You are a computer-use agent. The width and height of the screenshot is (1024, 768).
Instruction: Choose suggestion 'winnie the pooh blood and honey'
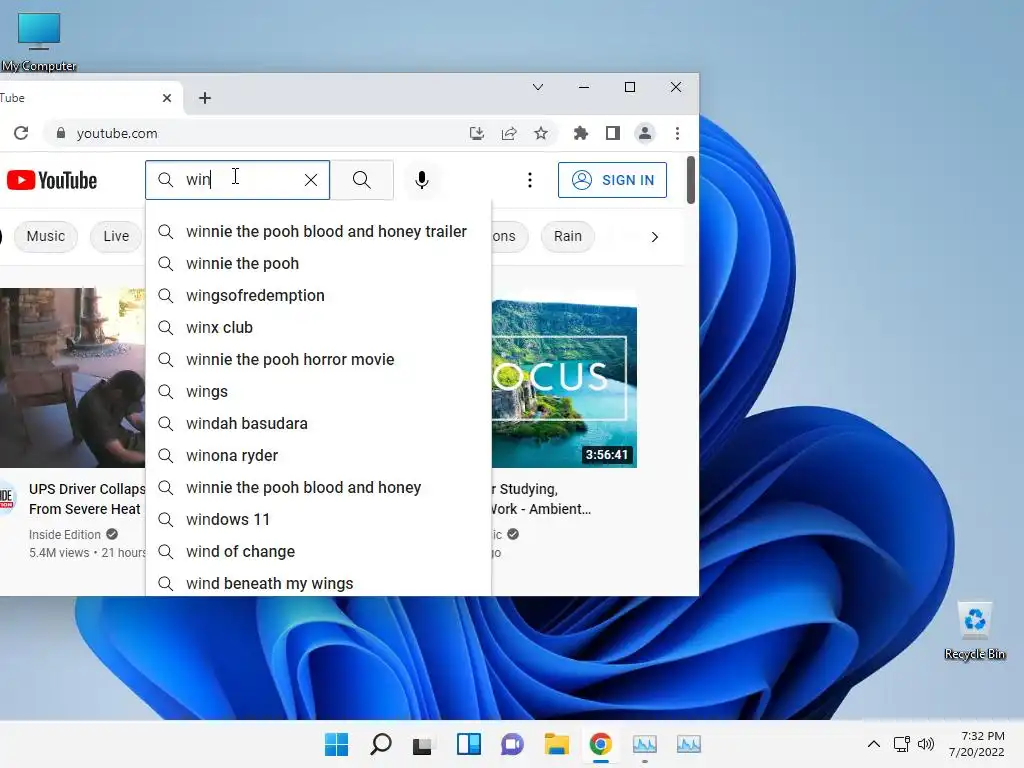[319, 487]
